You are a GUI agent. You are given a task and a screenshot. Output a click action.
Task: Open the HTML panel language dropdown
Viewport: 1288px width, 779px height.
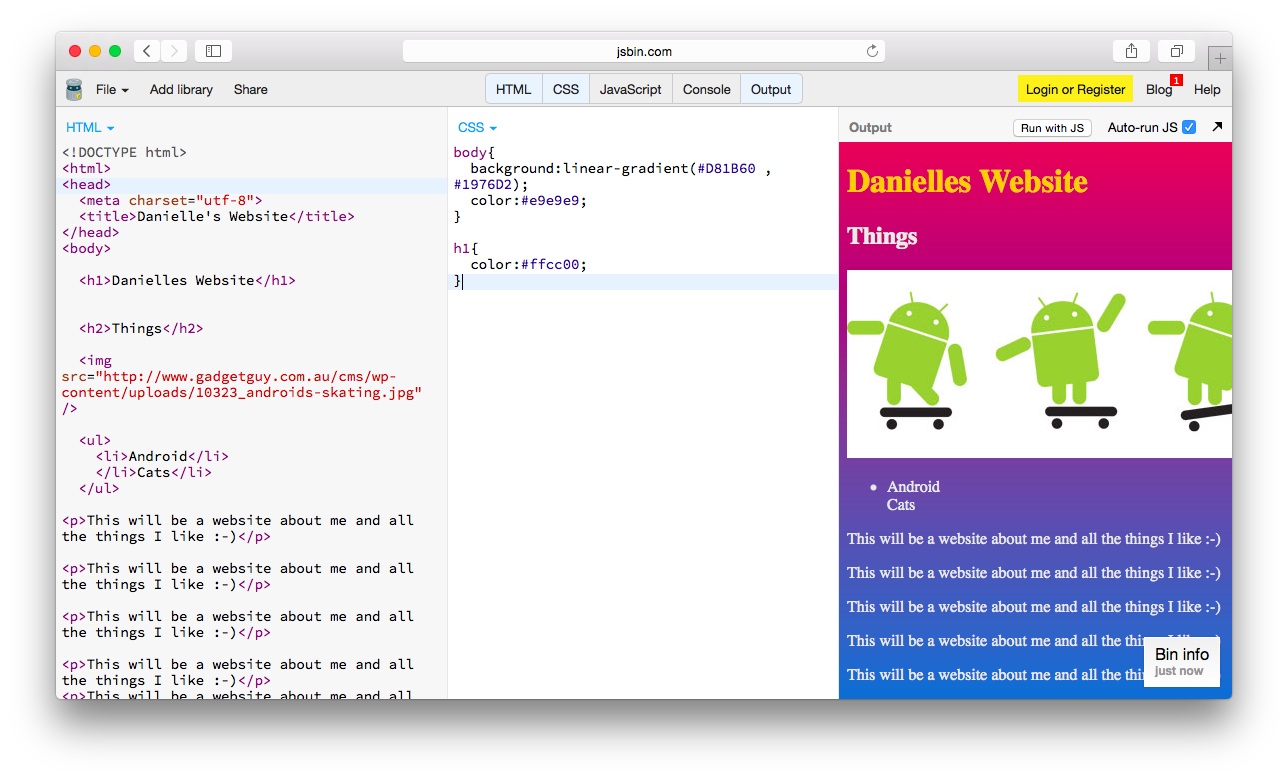point(90,127)
